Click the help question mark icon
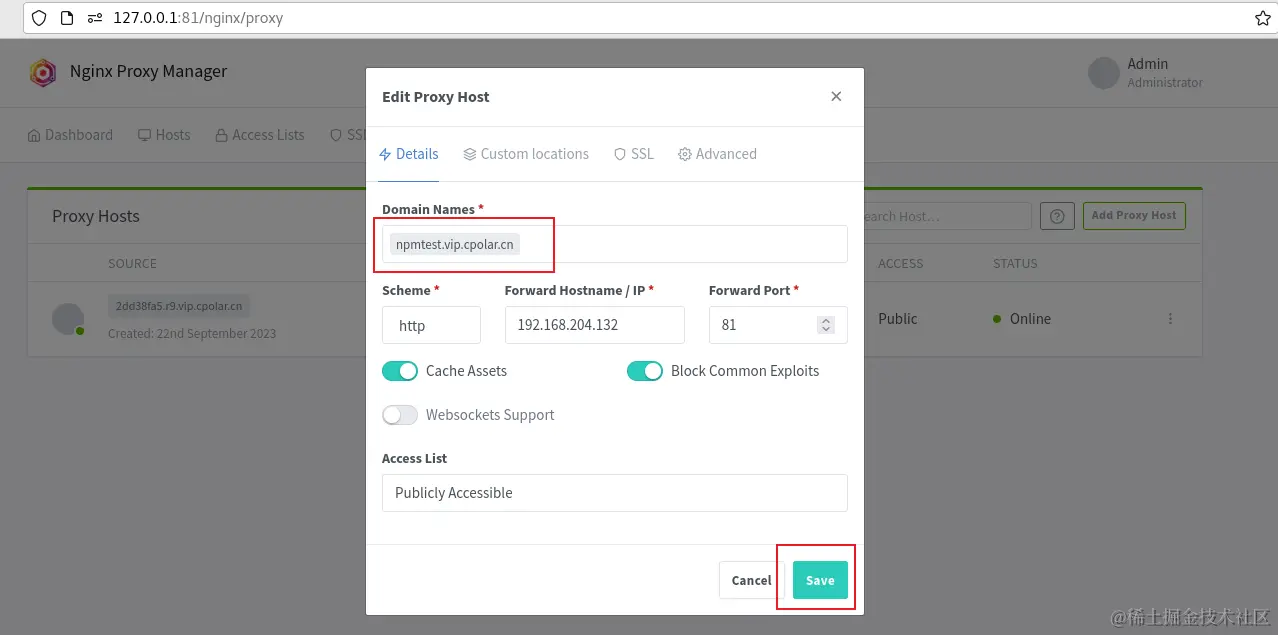 tap(1057, 216)
